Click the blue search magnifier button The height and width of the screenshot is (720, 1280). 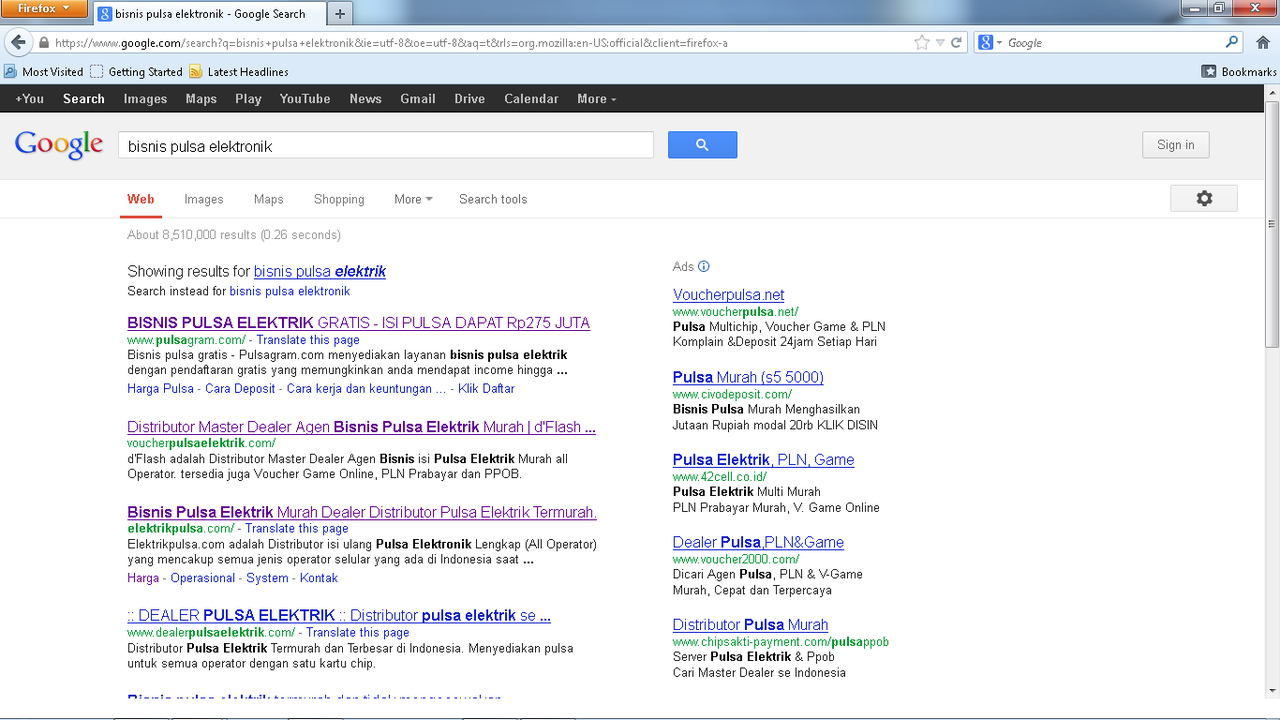702,145
